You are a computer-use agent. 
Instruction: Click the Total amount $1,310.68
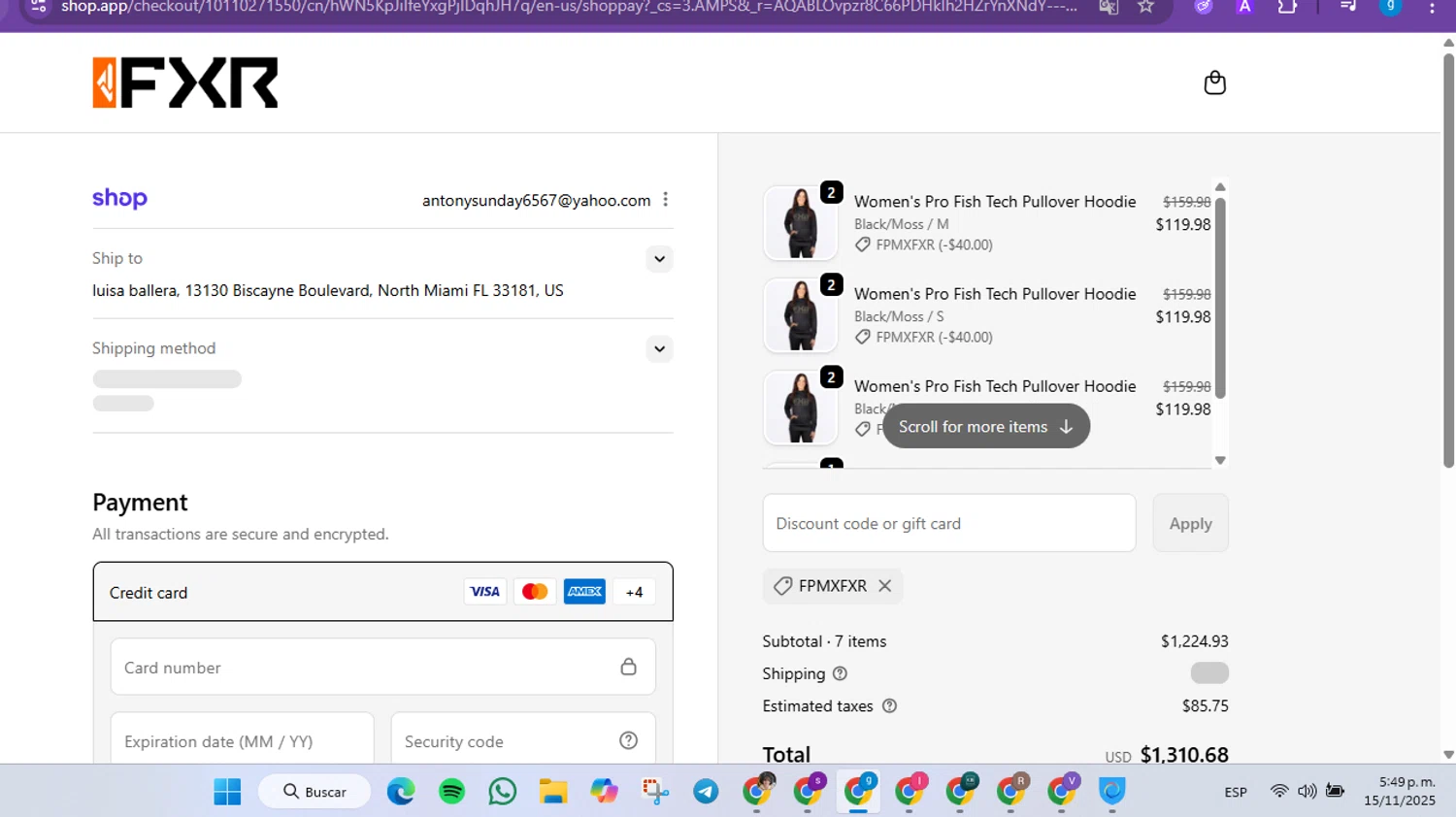pyautogui.click(x=1184, y=755)
